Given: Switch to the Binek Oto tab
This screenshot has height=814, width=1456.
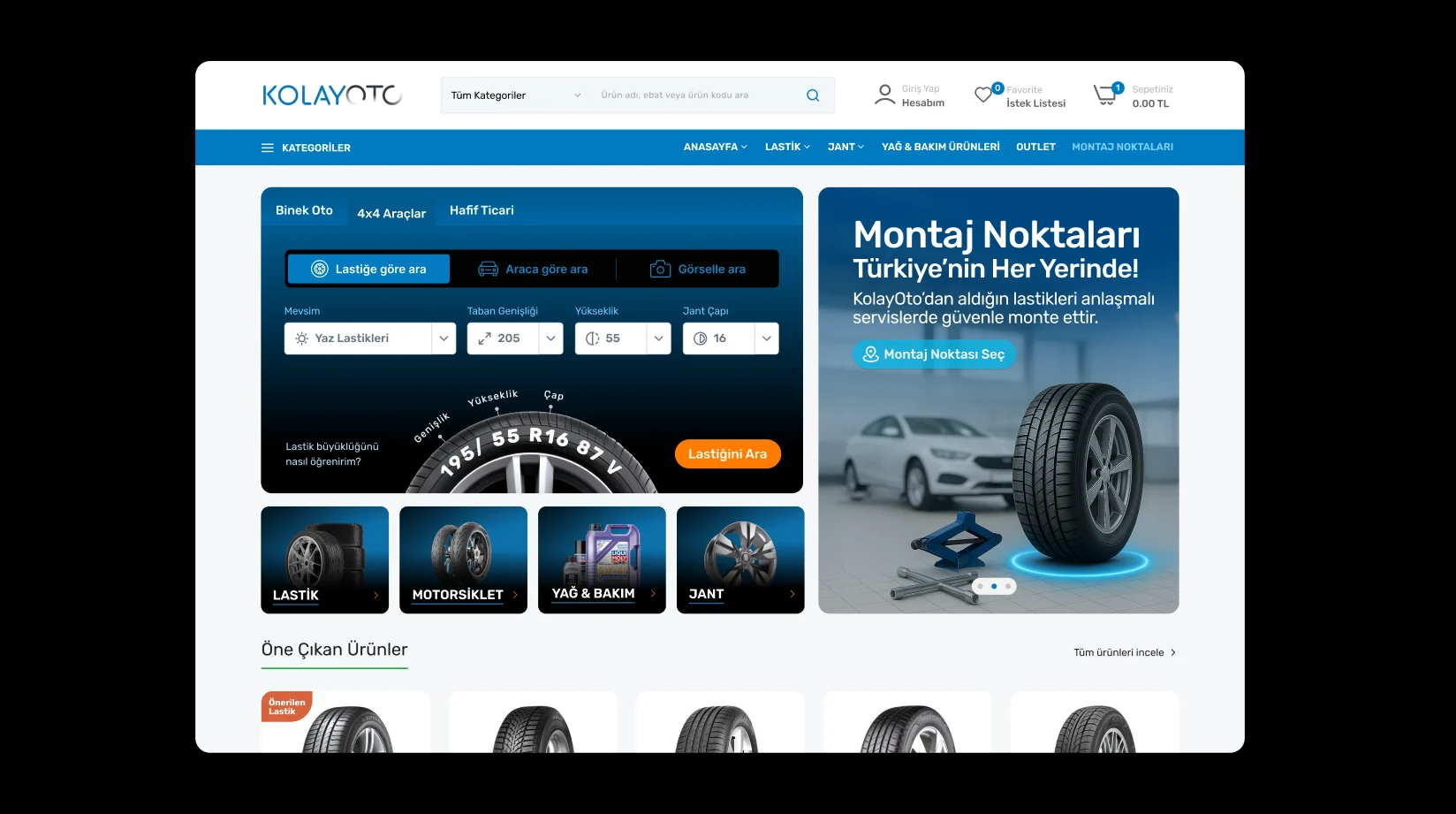Looking at the screenshot, I should pyautogui.click(x=304, y=210).
